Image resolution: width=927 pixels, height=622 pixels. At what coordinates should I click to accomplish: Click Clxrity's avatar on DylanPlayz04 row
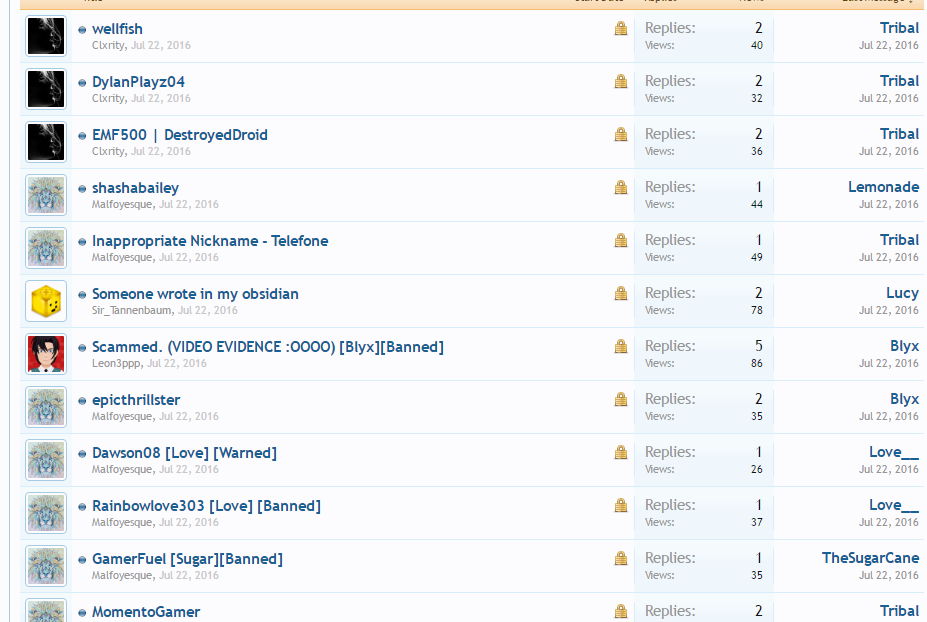pyautogui.click(x=46, y=89)
